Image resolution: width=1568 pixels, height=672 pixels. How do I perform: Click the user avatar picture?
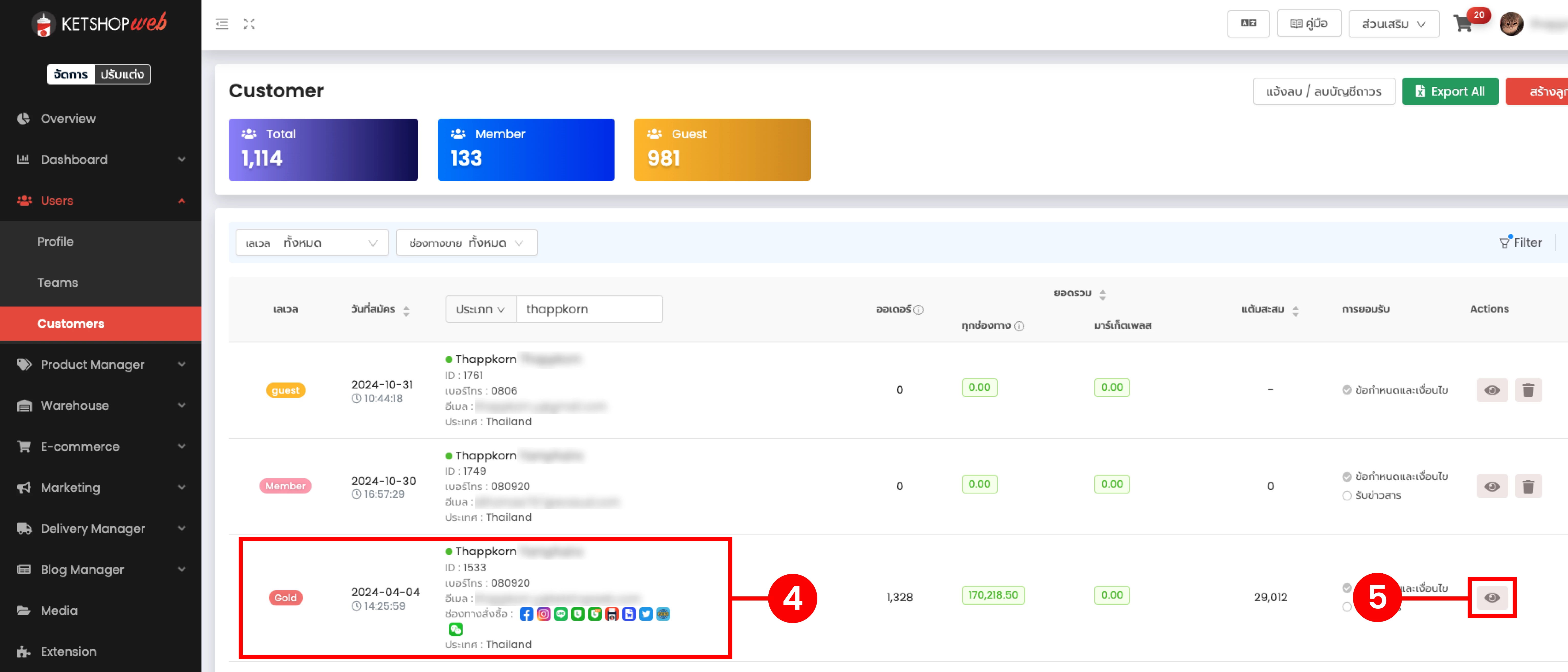[1511, 24]
